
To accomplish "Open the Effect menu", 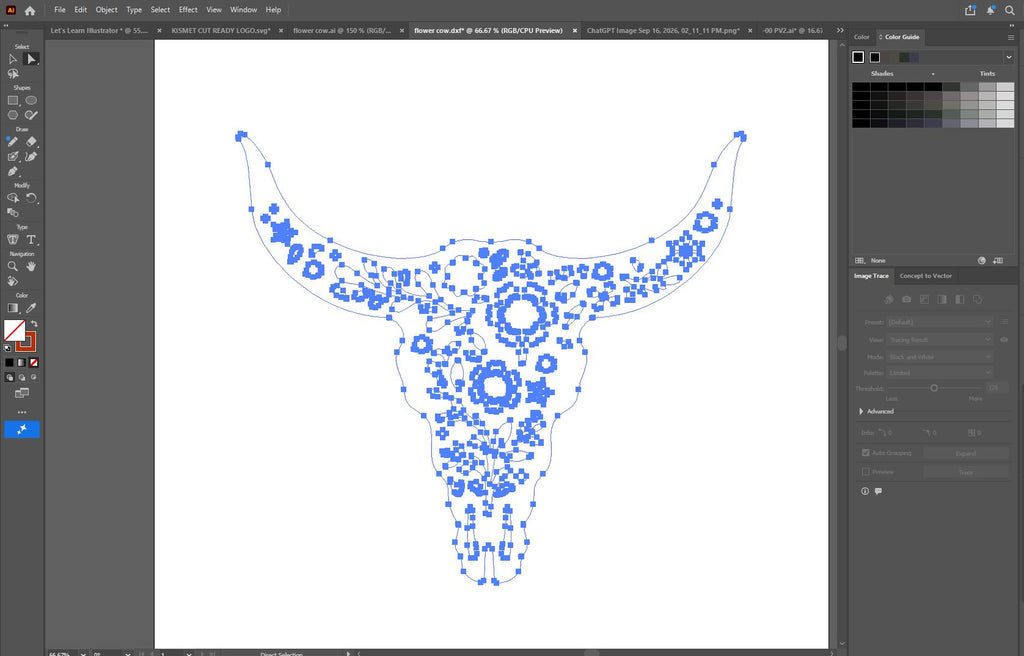I will pyautogui.click(x=188, y=10).
